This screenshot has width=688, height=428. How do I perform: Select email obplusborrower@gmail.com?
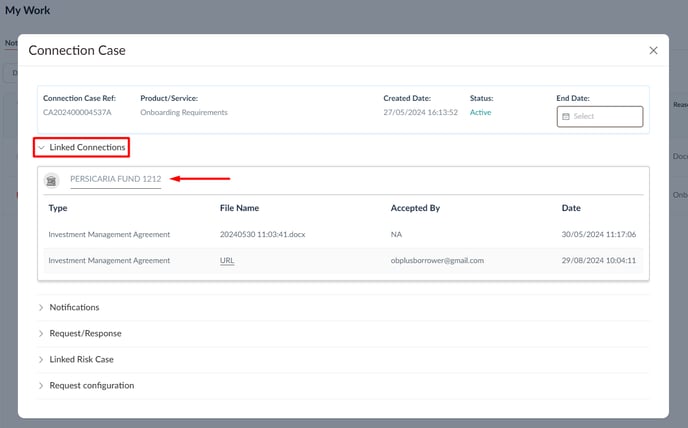(437, 261)
